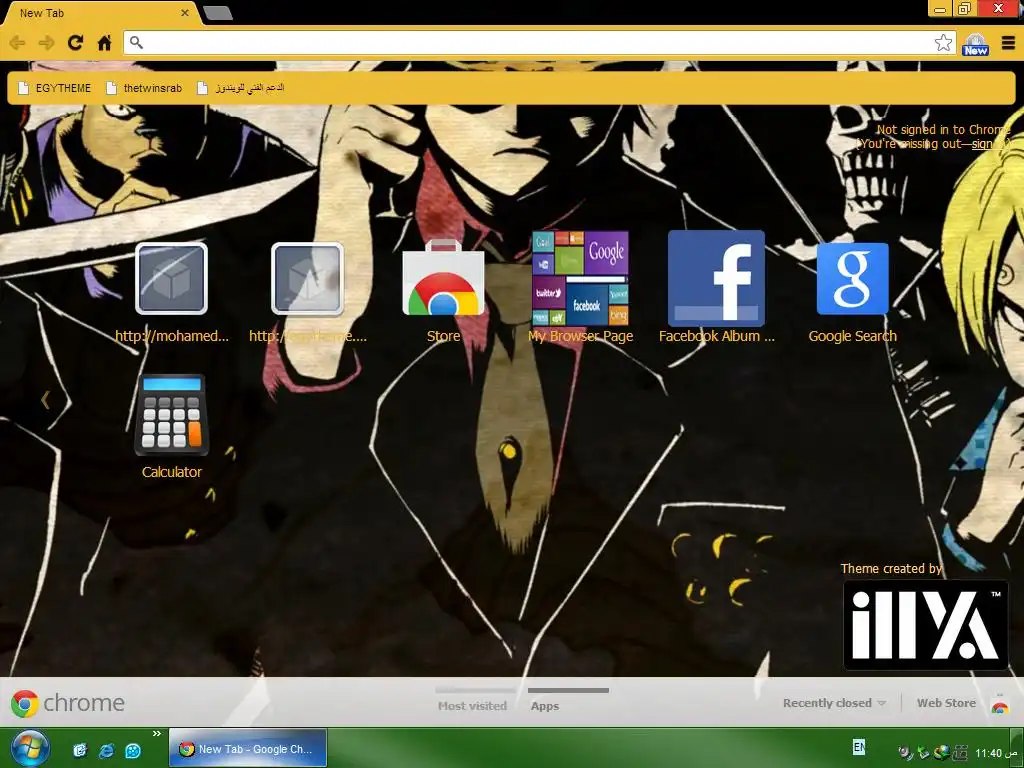Open the Web Store link in the footer
The height and width of the screenshot is (768, 1024).
point(946,703)
